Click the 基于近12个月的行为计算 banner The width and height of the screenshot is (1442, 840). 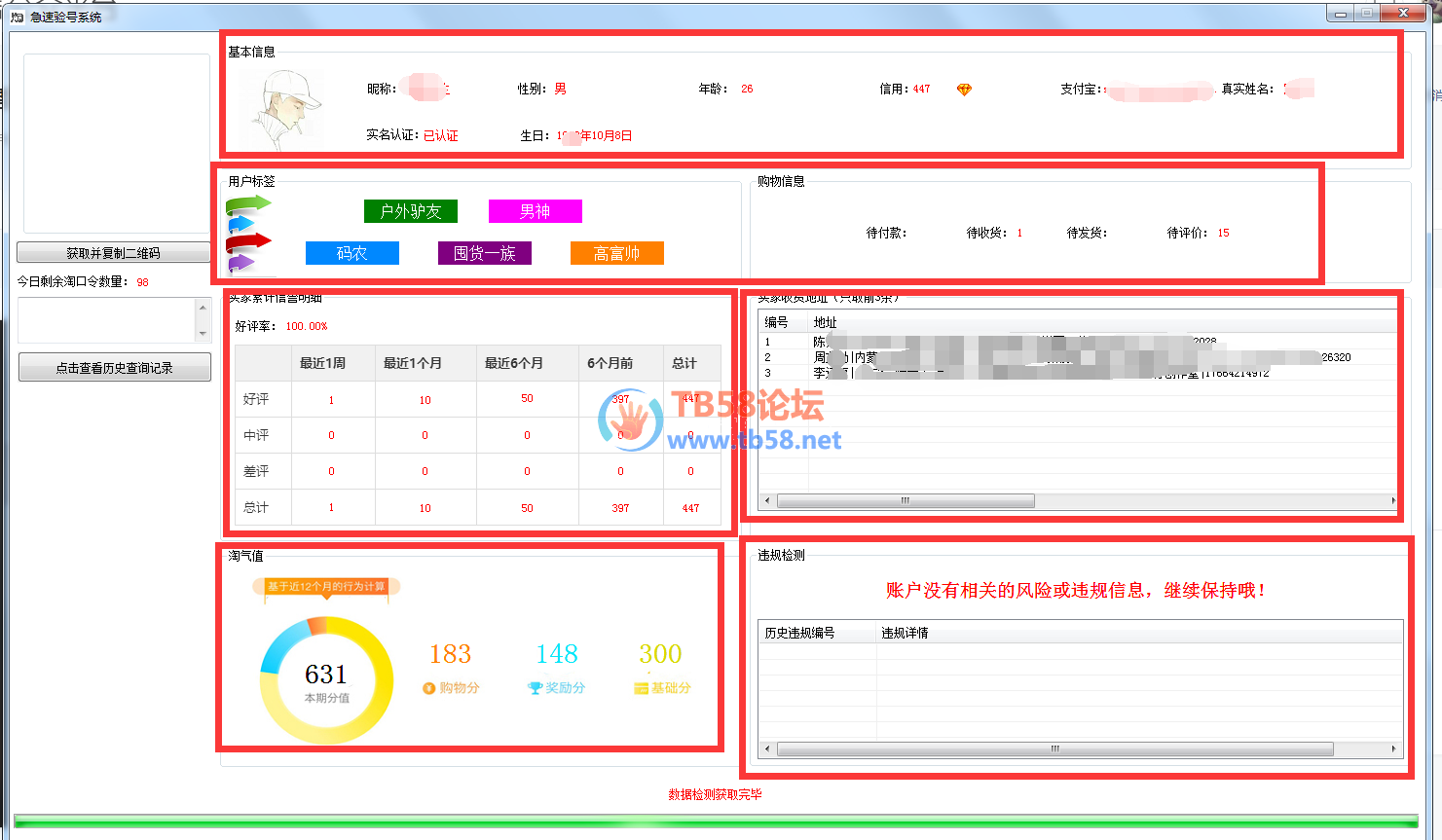(x=326, y=587)
